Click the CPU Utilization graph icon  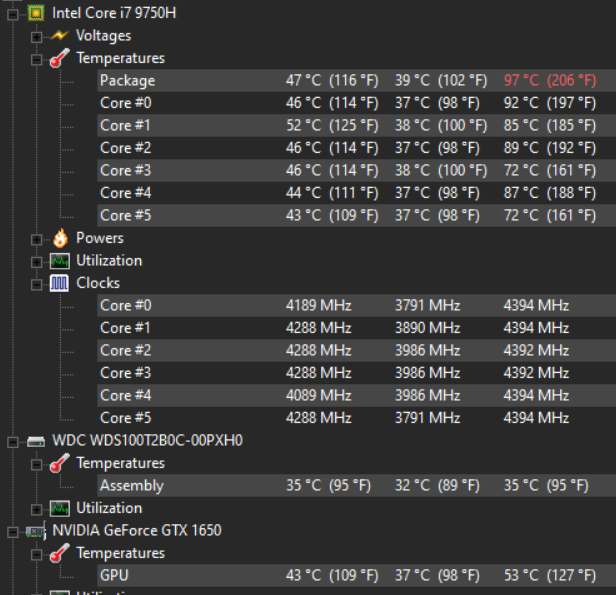[x=60, y=261]
